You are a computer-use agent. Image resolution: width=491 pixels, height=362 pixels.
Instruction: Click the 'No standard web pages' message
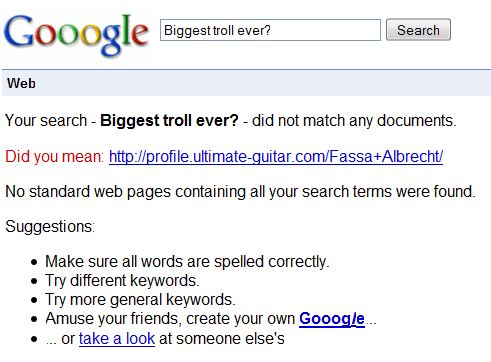point(240,192)
